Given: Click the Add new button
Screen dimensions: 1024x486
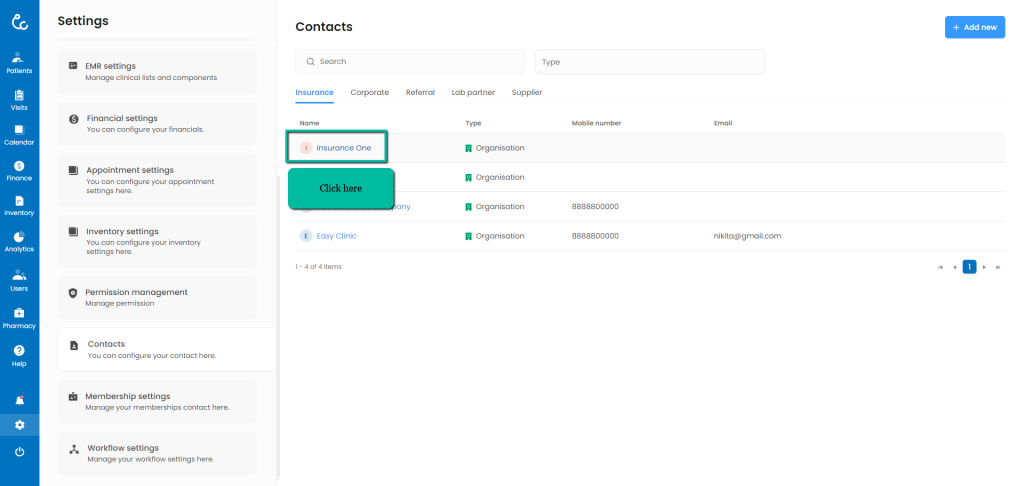Looking at the screenshot, I should pyautogui.click(x=974, y=27).
